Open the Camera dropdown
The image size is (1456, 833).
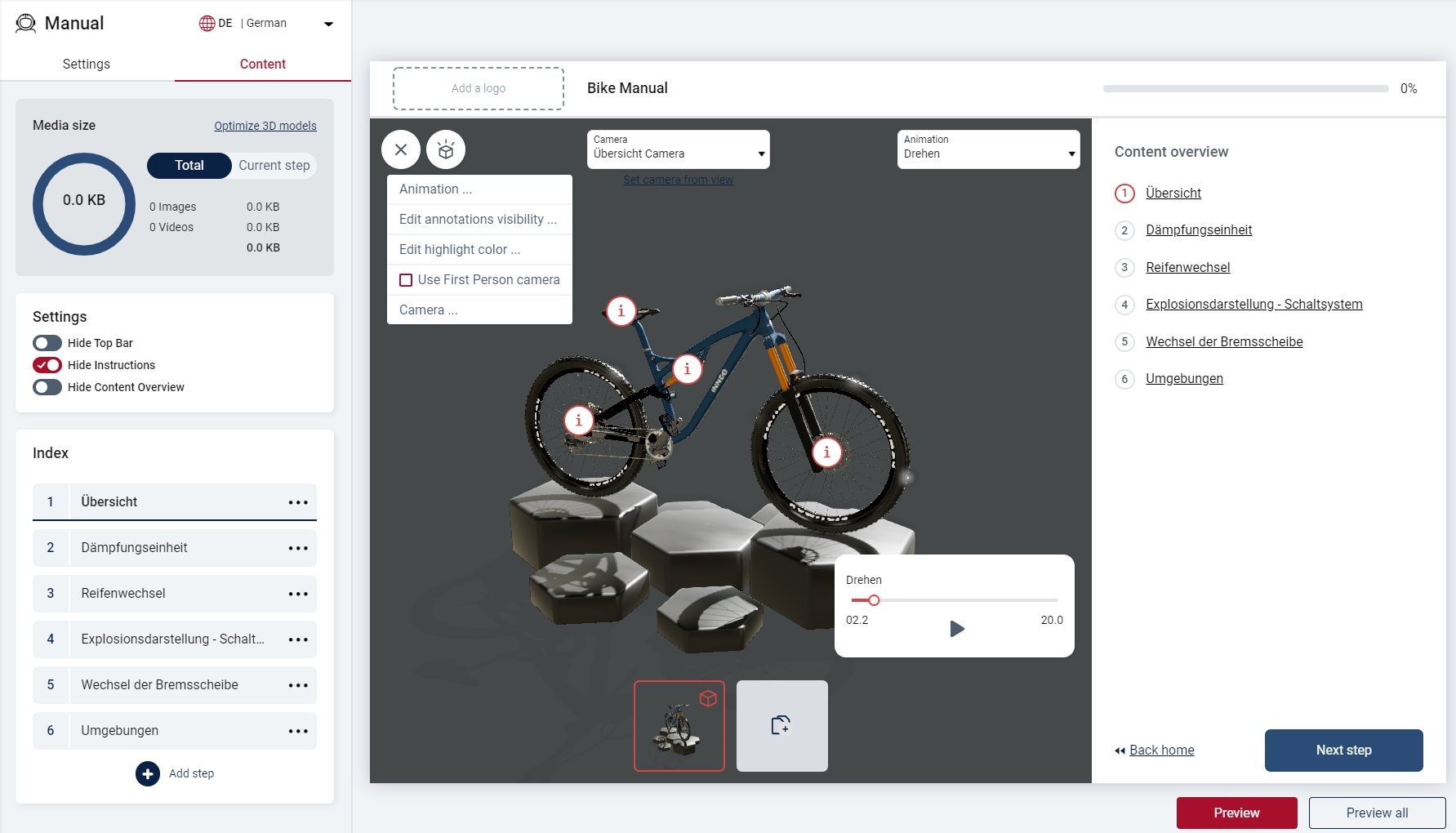click(678, 149)
